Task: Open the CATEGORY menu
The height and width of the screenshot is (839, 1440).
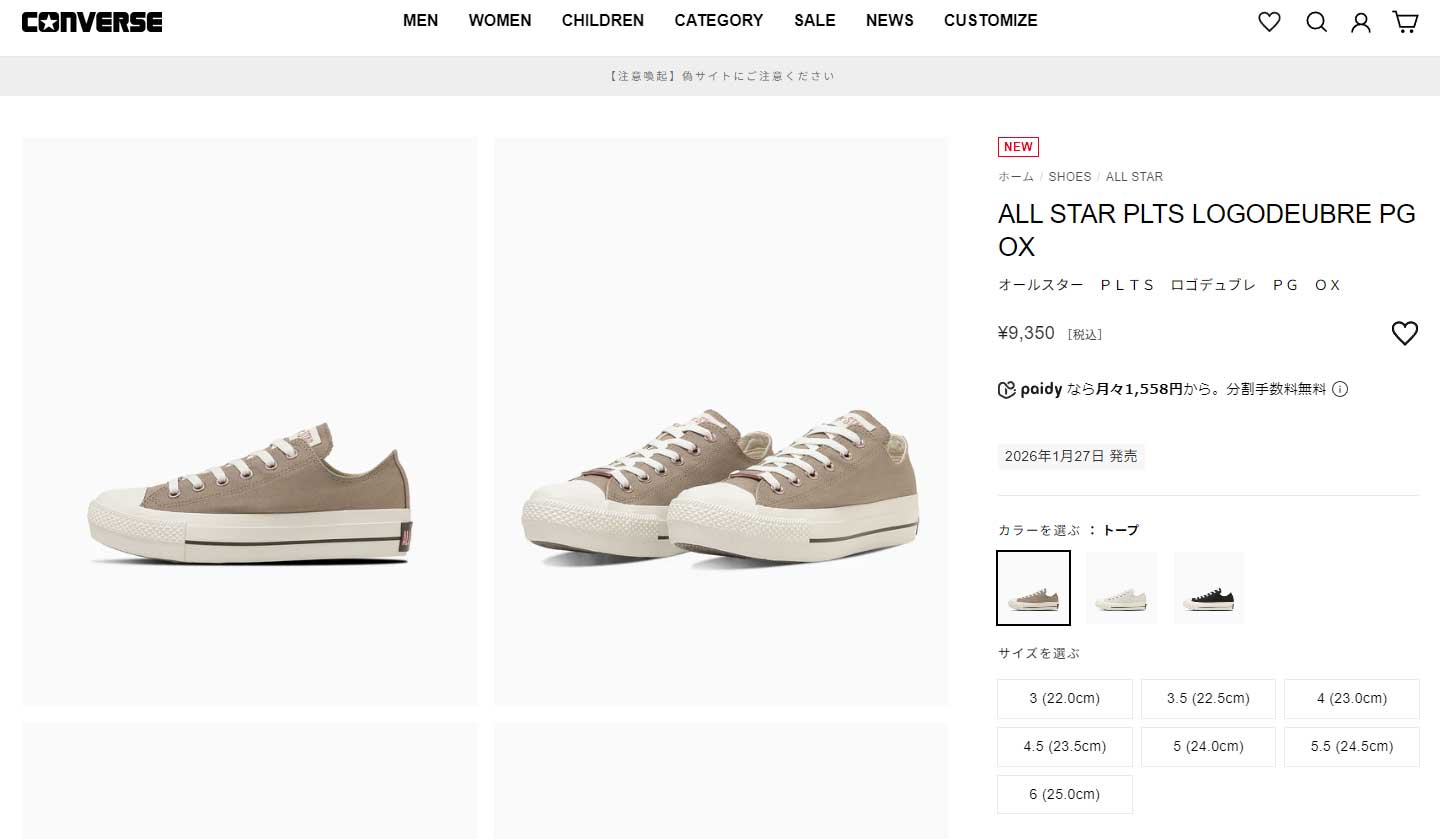Action: pyautogui.click(x=718, y=20)
